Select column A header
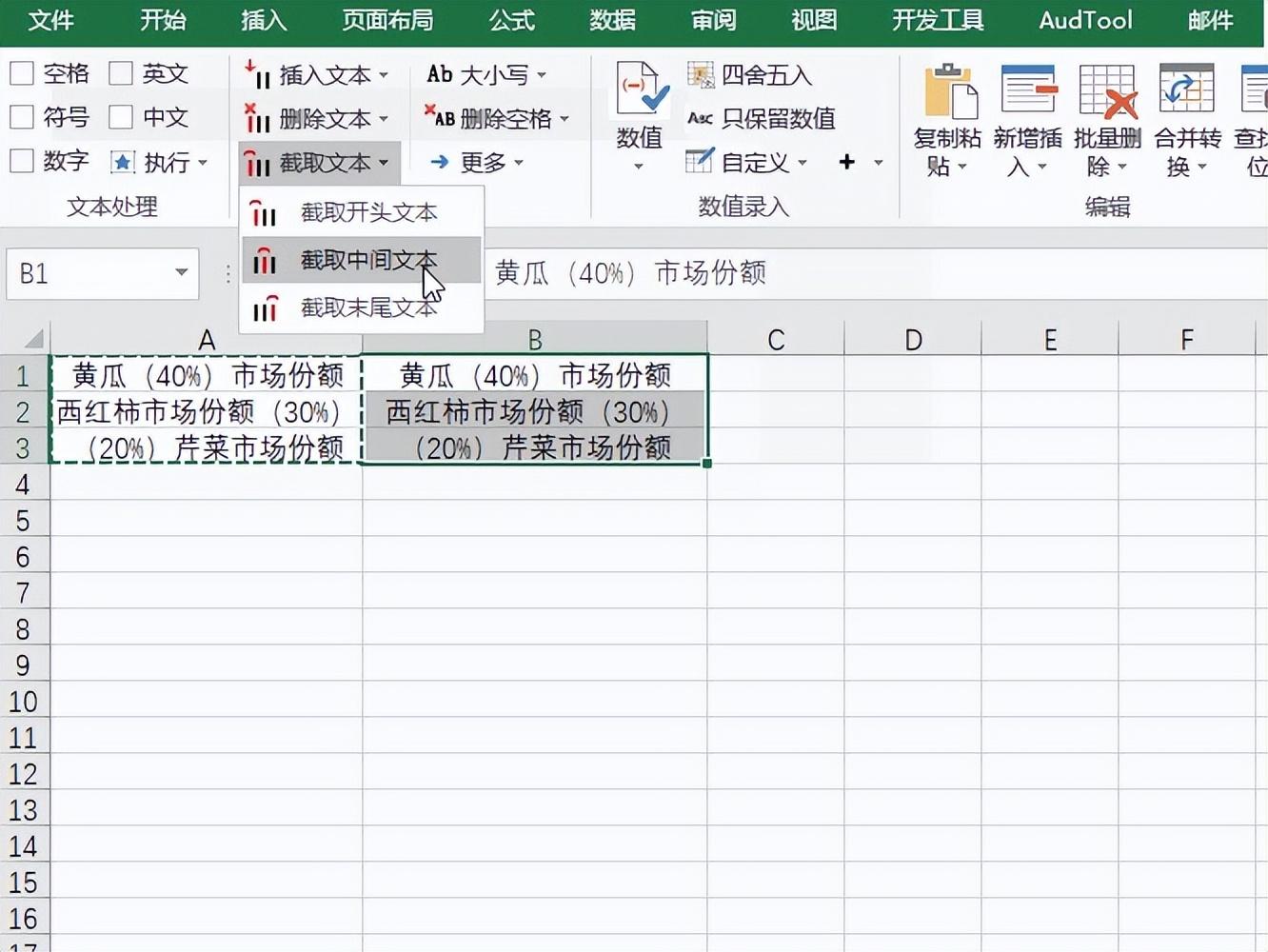The height and width of the screenshot is (952, 1268). coord(206,339)
